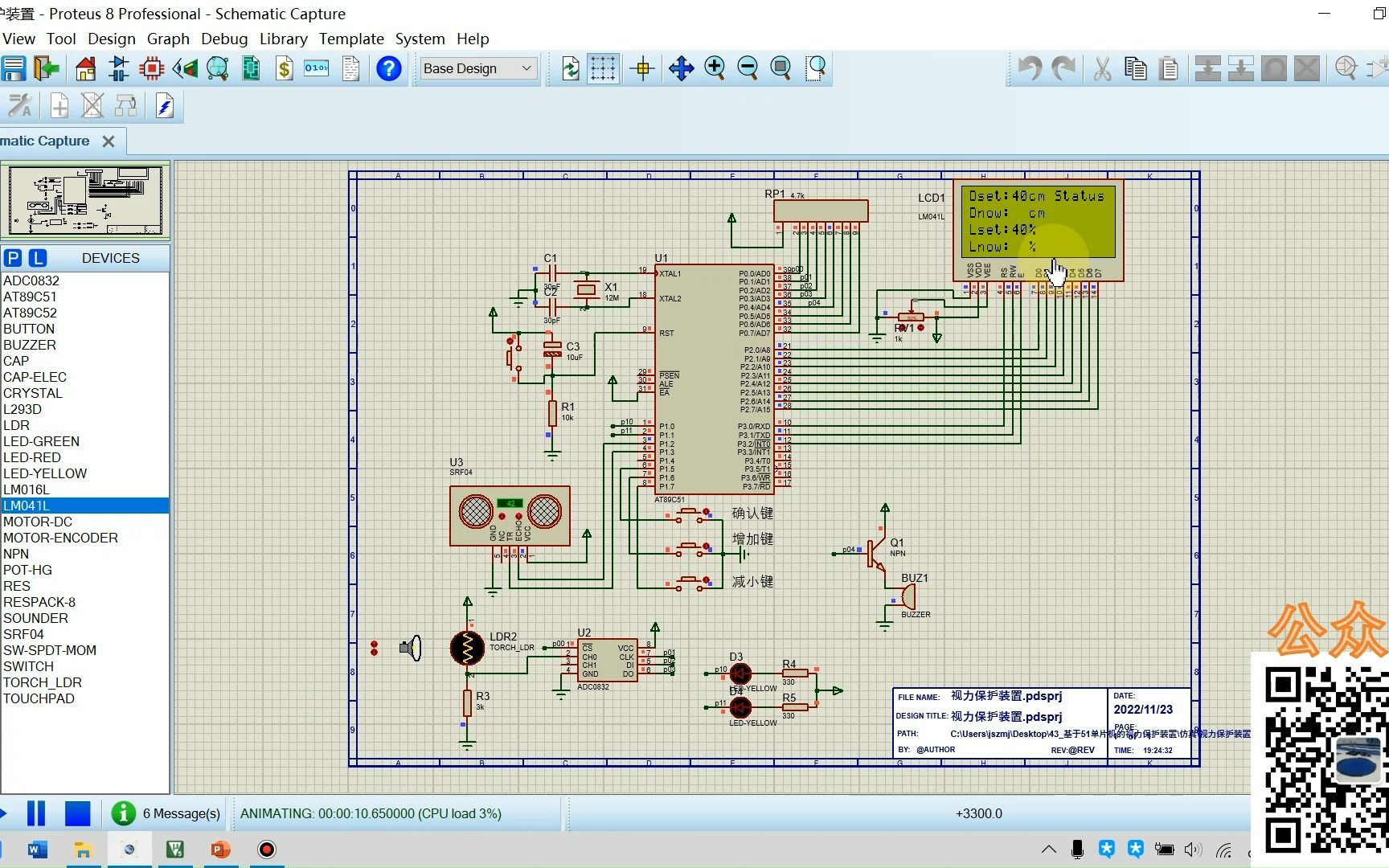The height and width of the screenshot is (868, 1389).
Task: Click the Cut scissors icon
Action: pos(1102,68)
